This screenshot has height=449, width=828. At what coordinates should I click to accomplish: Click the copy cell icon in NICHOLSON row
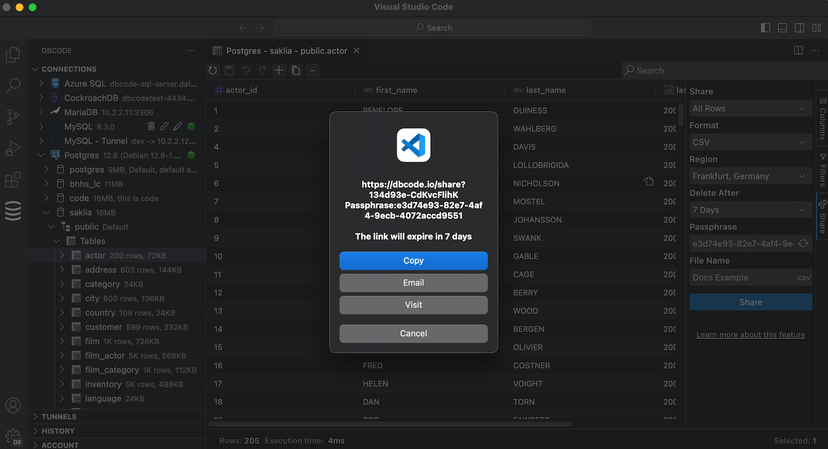648,182
